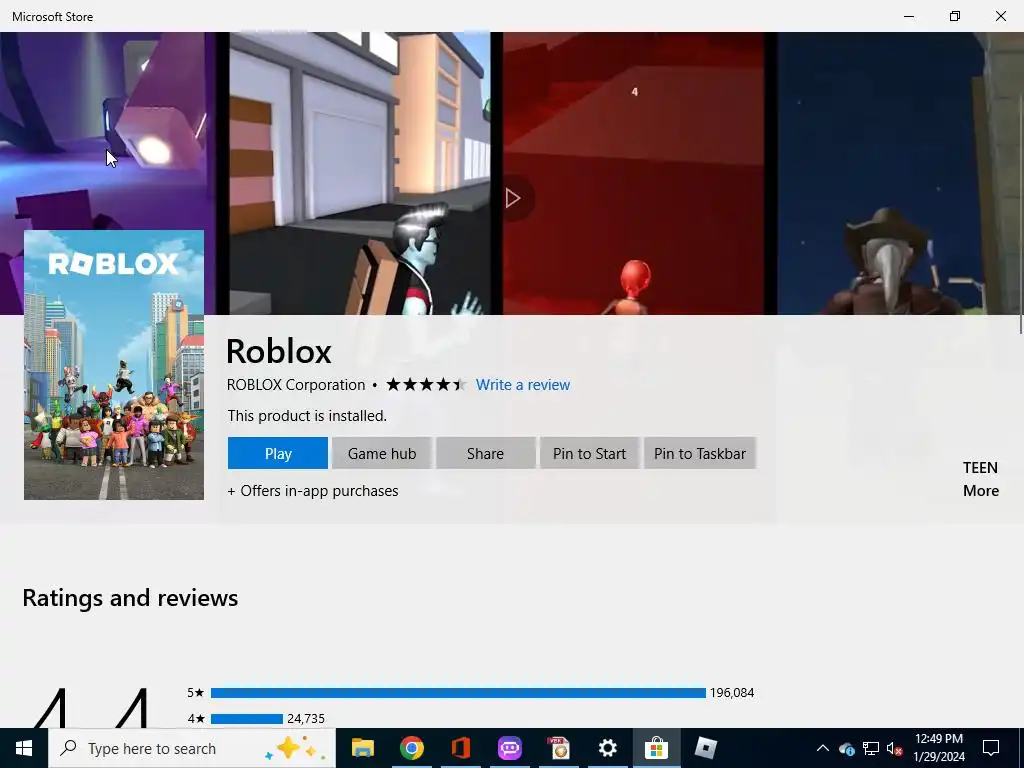This screenshot has height=768, width=1024.
Task: Click the ROBLOX Corporation publisher name
Action: 296,385
